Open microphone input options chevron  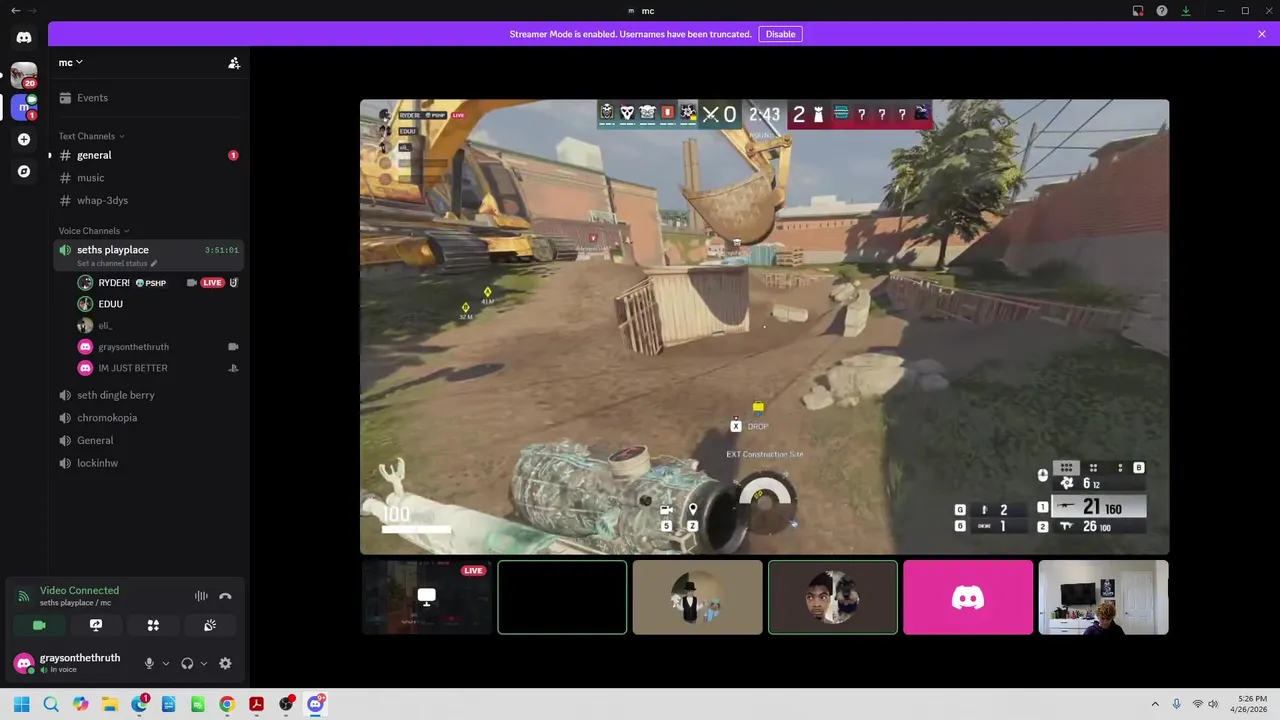(166, 663)
